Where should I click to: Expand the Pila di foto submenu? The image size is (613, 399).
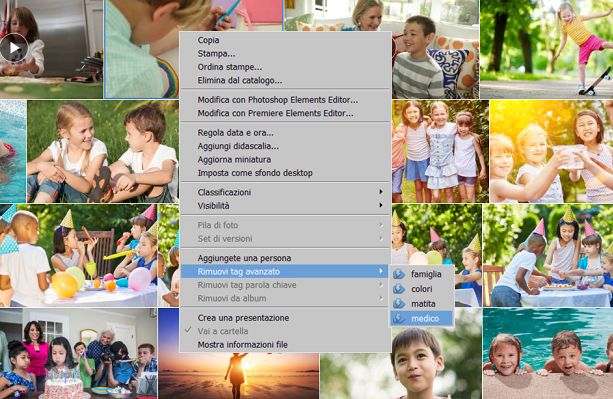click(x=285, y=225)
